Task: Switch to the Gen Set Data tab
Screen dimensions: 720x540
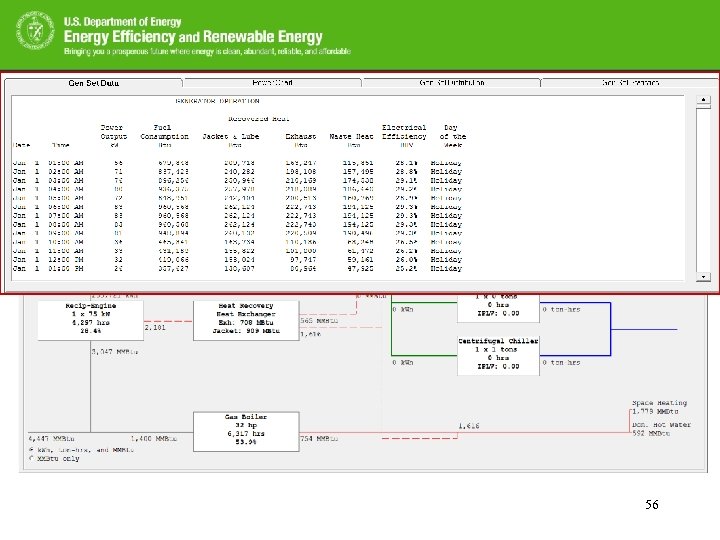Action: [x=94, y=83]
